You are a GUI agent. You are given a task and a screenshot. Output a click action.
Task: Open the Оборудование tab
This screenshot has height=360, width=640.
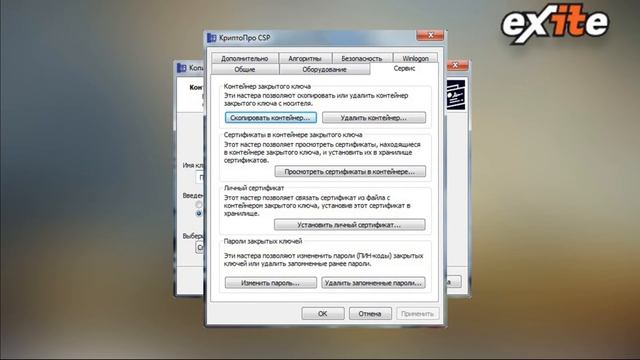[324, 69]
